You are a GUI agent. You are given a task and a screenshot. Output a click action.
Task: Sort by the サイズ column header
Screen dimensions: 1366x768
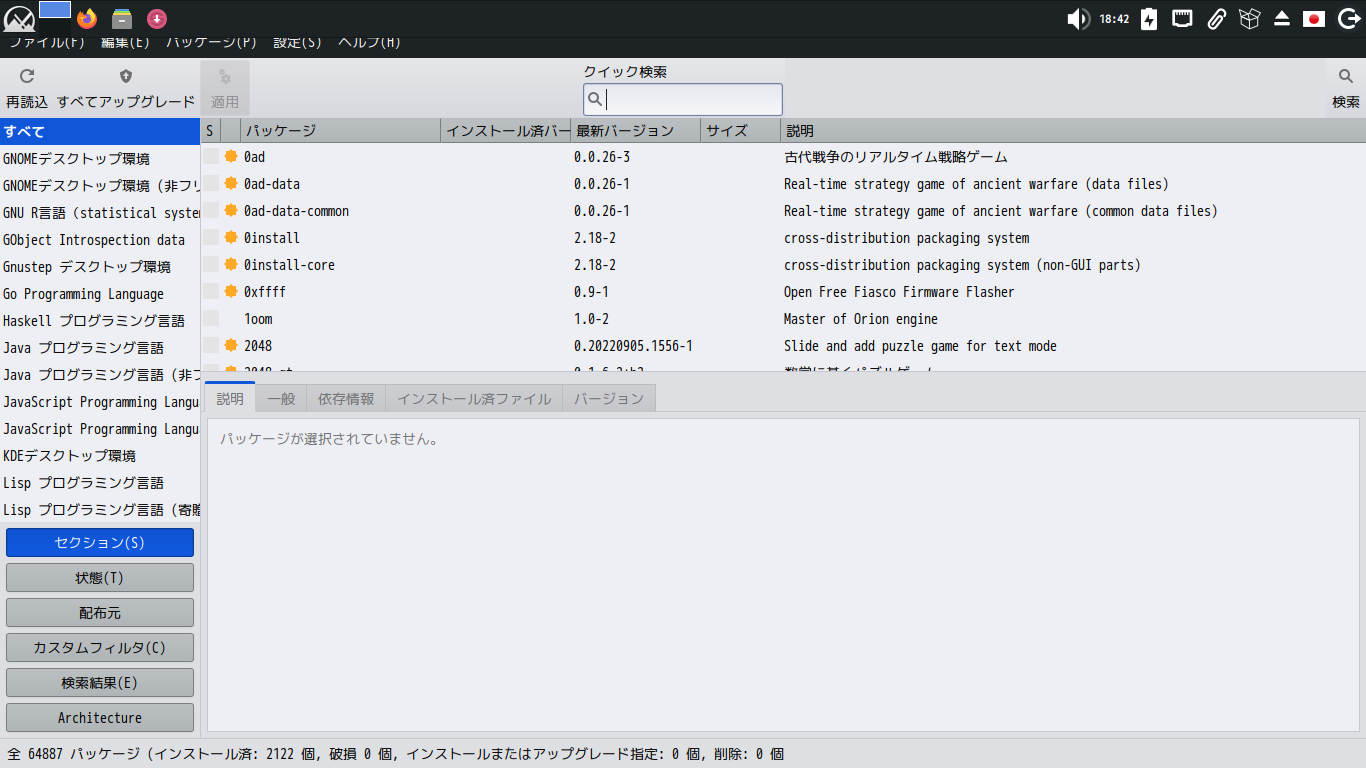coord(740,131)
